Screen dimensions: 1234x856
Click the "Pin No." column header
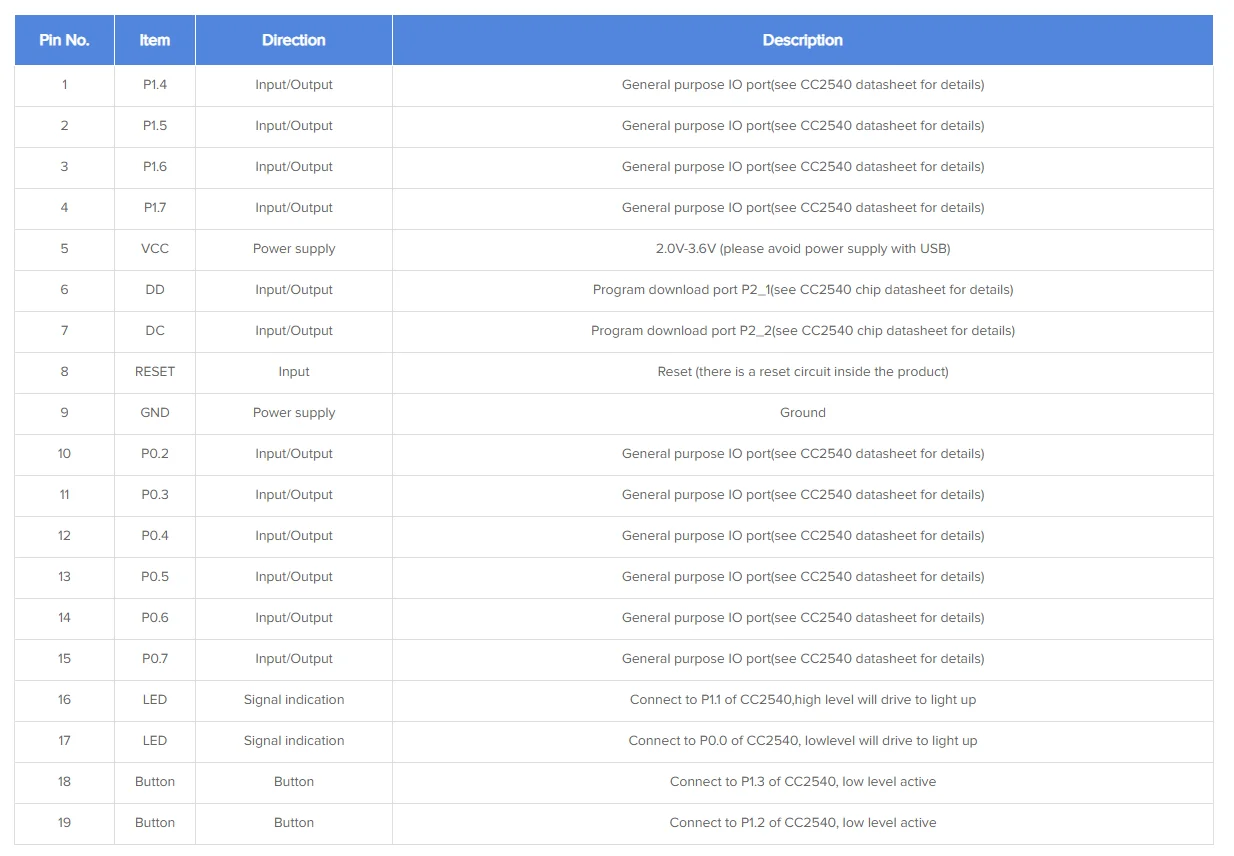pos(65,40)
